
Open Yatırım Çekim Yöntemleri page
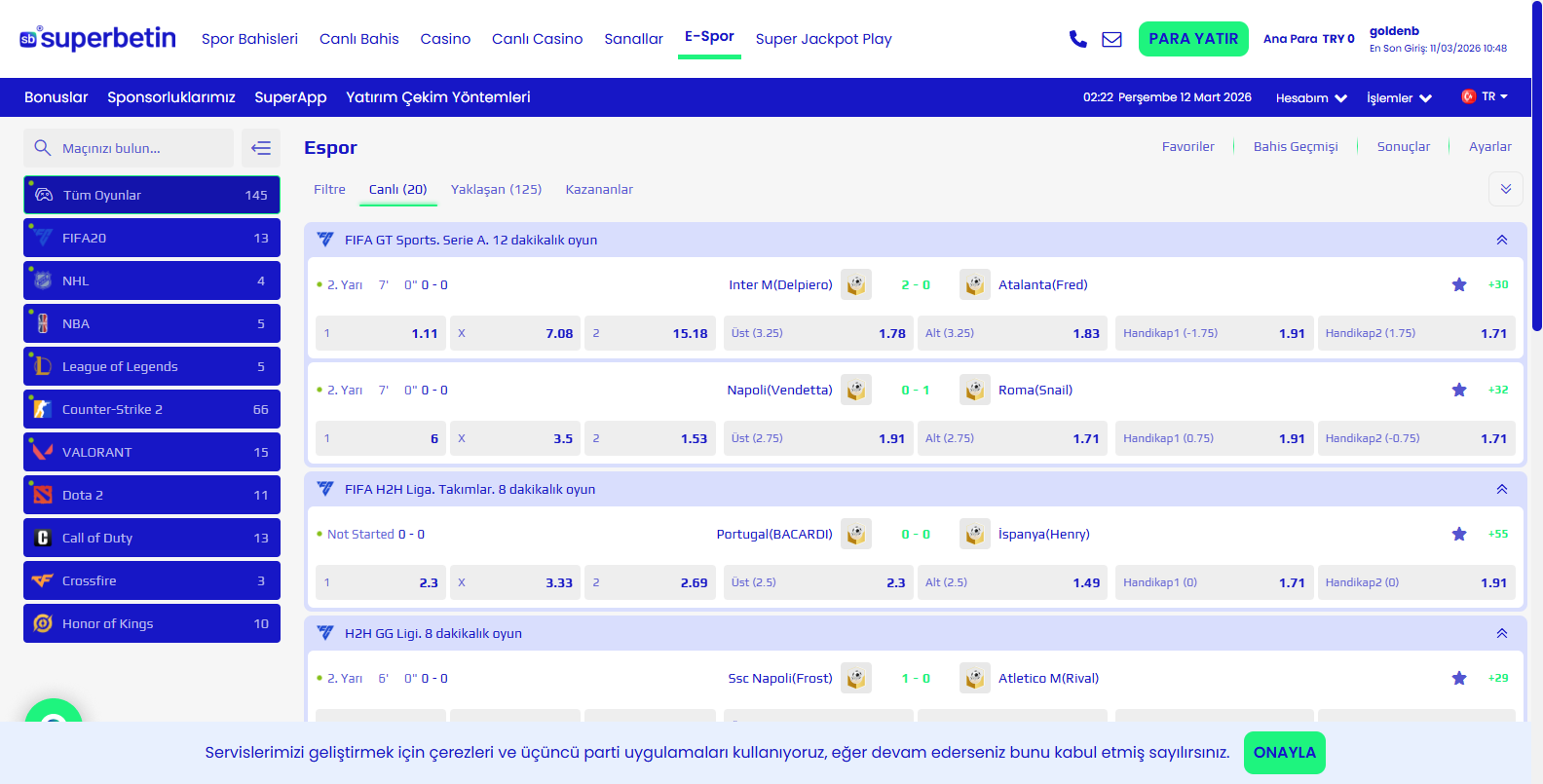click(x=438, y=97)
